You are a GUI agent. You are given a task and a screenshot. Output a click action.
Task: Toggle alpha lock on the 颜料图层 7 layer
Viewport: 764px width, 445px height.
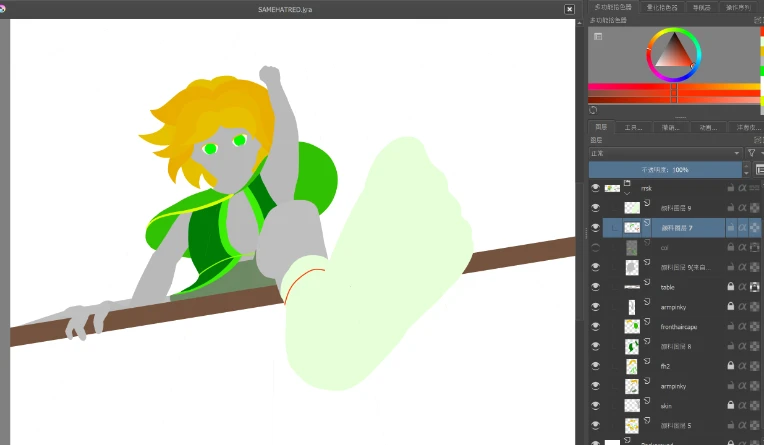tap(742, 228)
